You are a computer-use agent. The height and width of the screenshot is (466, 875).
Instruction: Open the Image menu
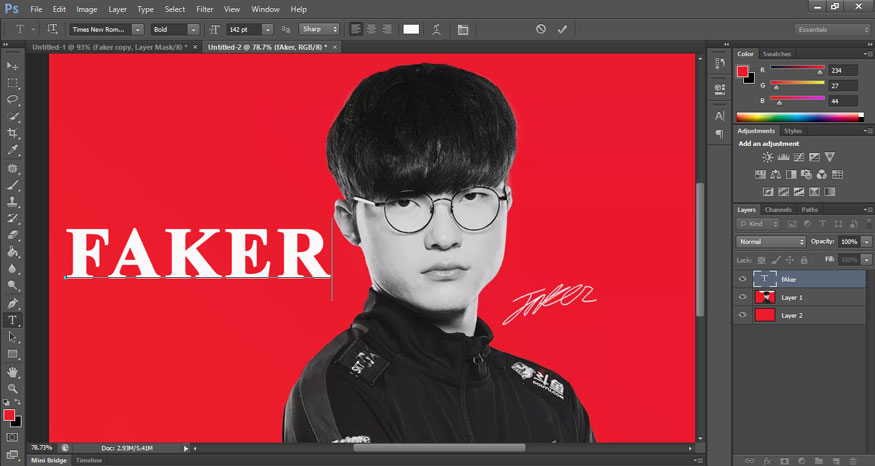(86, 9)
